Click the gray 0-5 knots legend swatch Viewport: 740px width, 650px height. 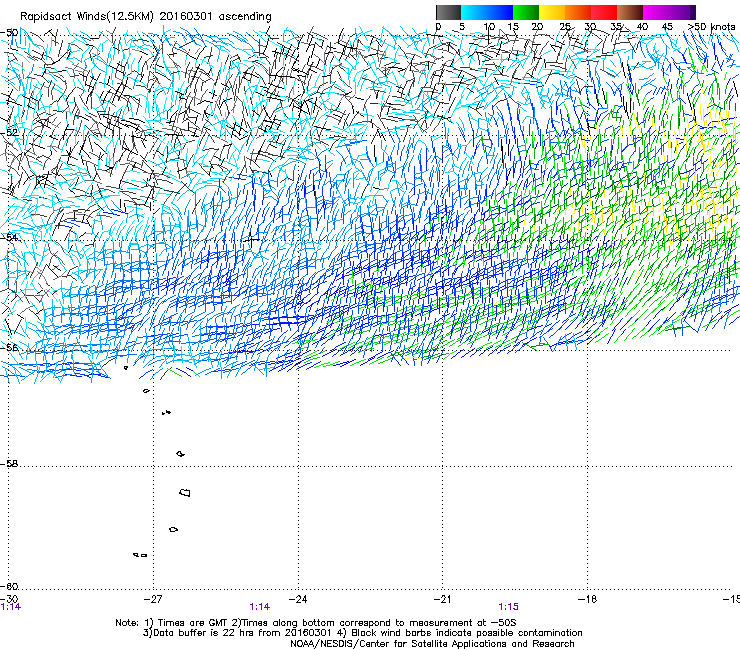448,12
